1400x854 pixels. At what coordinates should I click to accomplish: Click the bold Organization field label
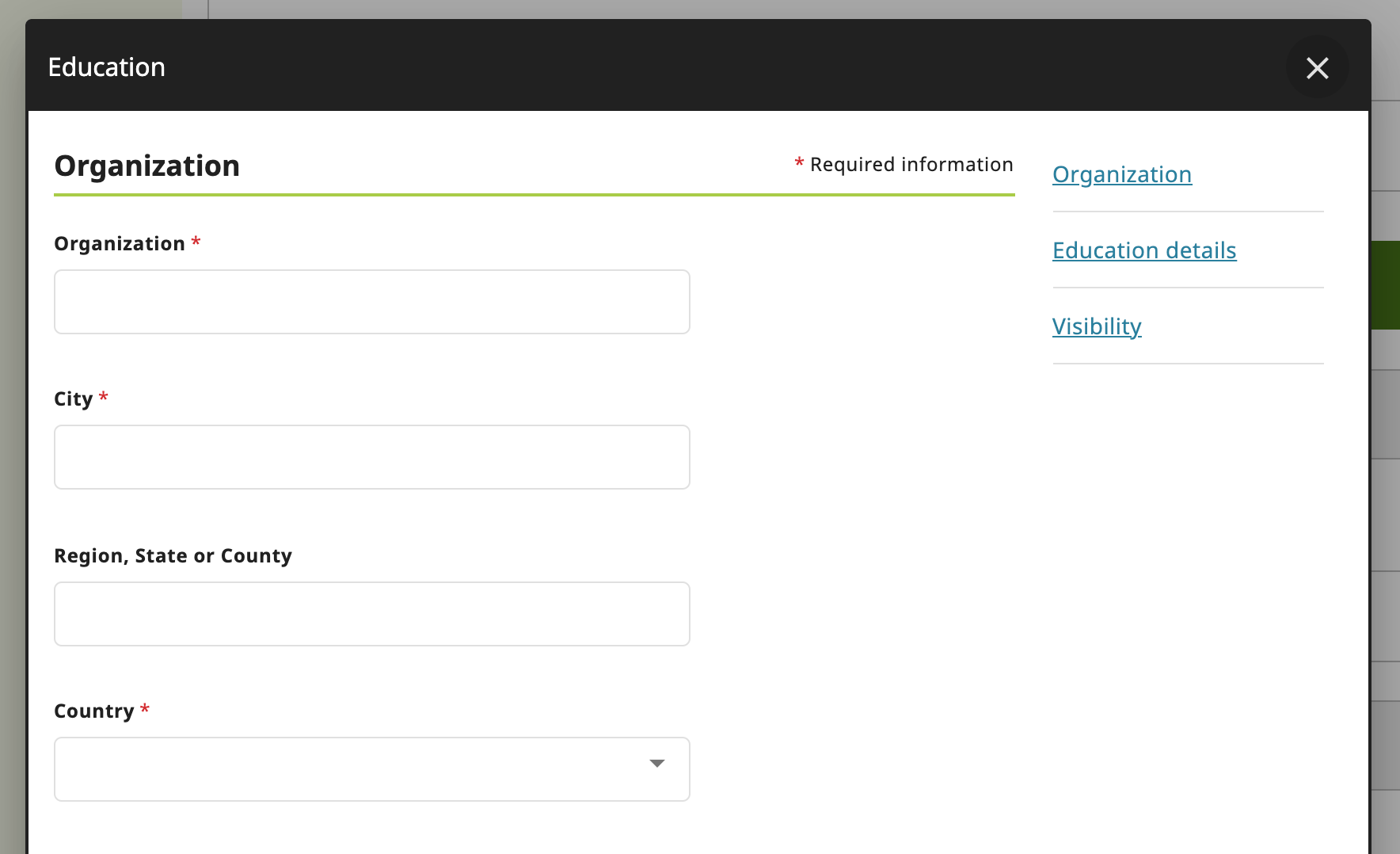point(120,243)
